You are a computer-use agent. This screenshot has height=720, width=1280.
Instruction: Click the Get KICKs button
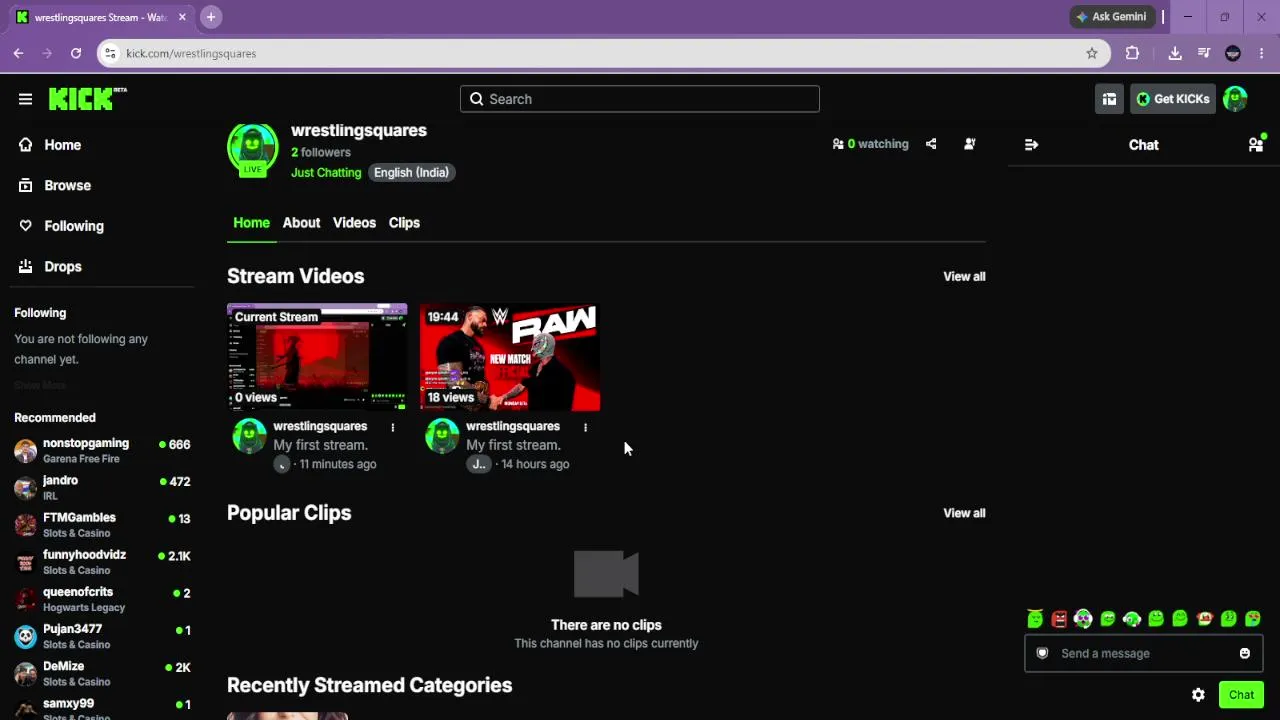[1173, 99]
